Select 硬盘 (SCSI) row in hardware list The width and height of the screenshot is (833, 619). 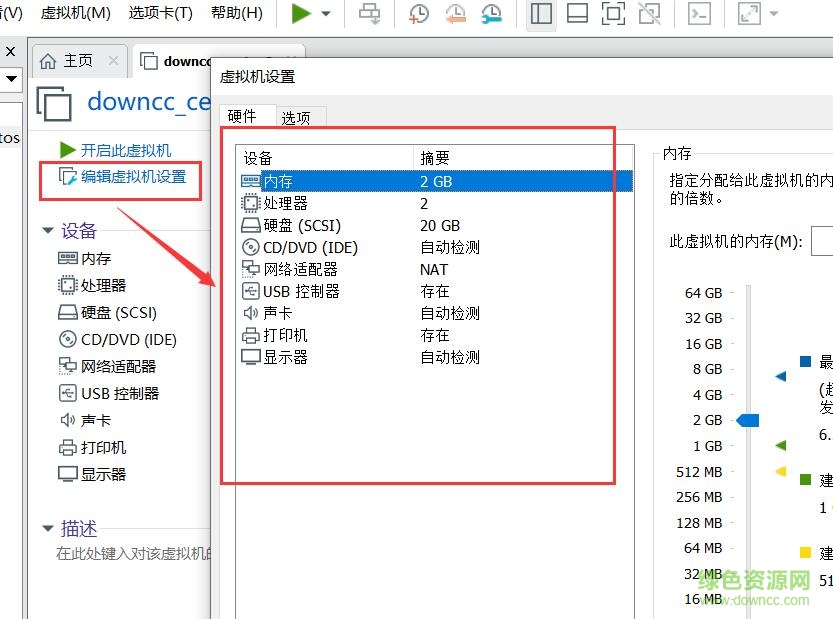click(x=301, y=225)
